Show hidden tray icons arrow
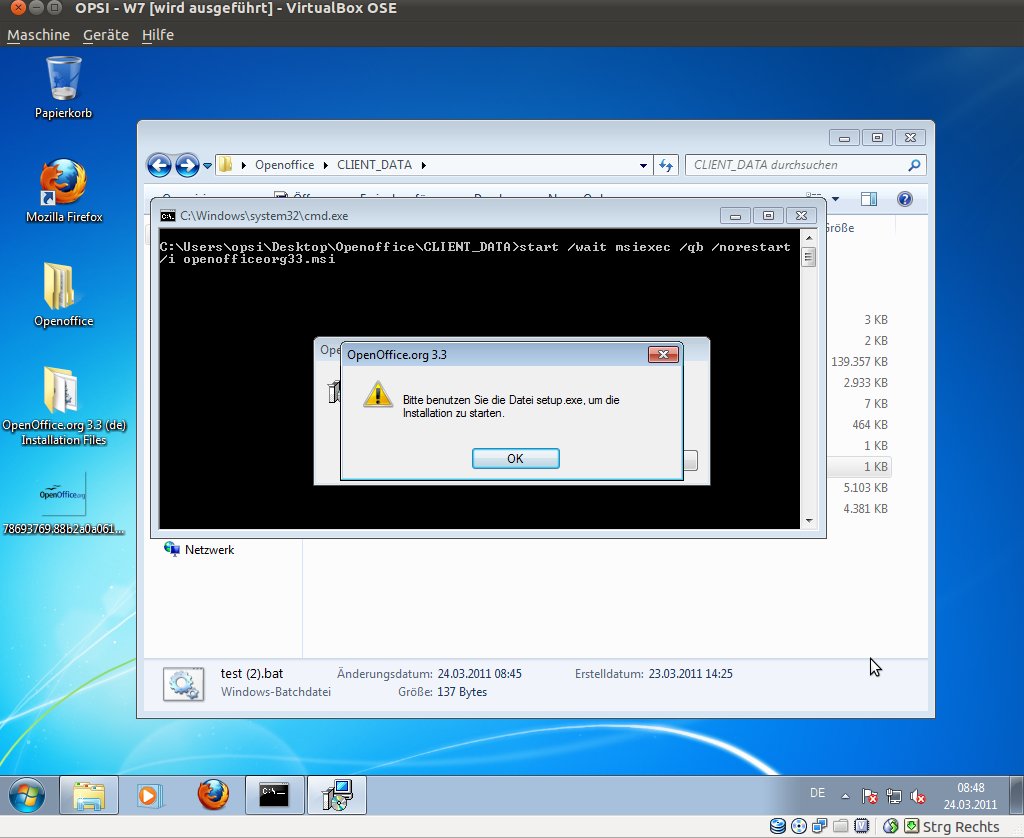 click(845, 796)
